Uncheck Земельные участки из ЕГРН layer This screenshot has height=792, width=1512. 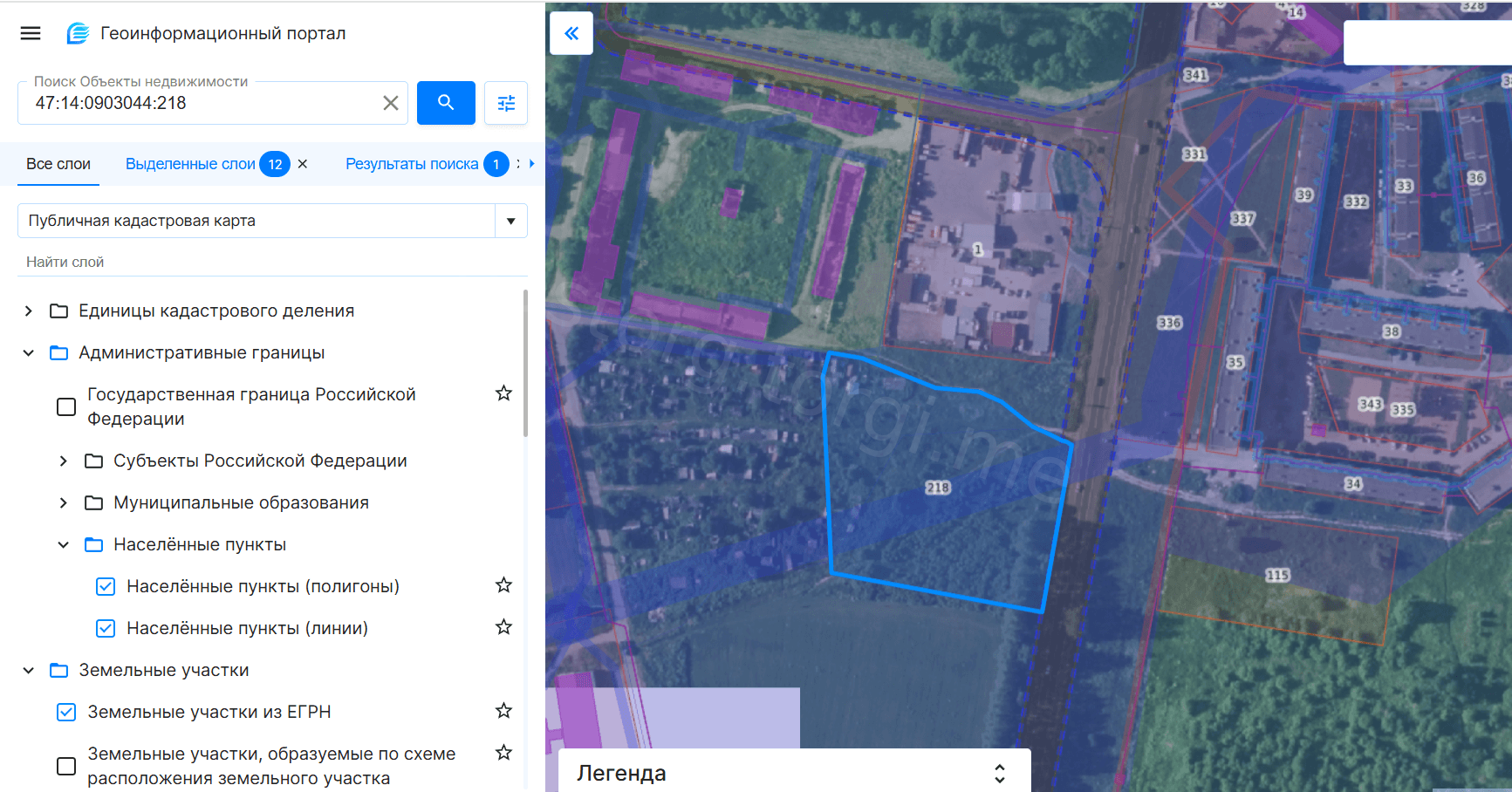click(x=66, y=712)
